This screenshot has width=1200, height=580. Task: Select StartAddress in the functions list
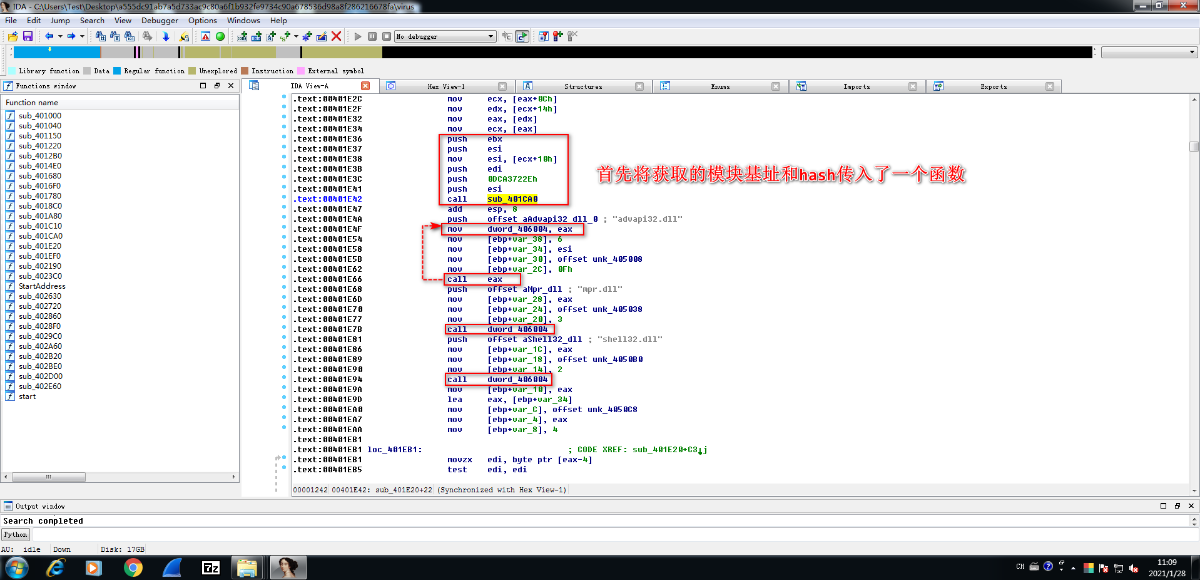pyautogui.click(x=41, y=286)
